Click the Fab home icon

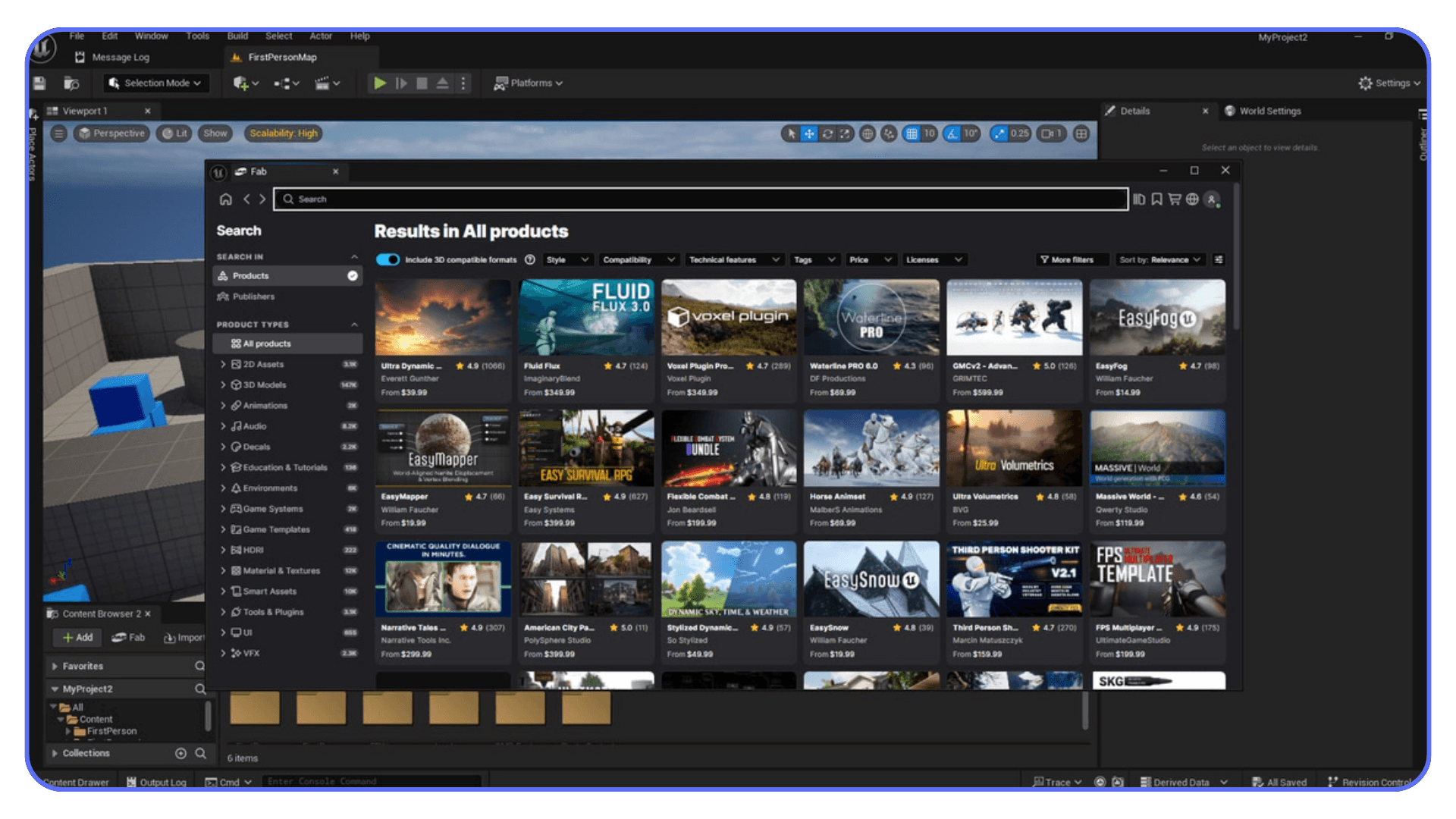coord(225,199)
